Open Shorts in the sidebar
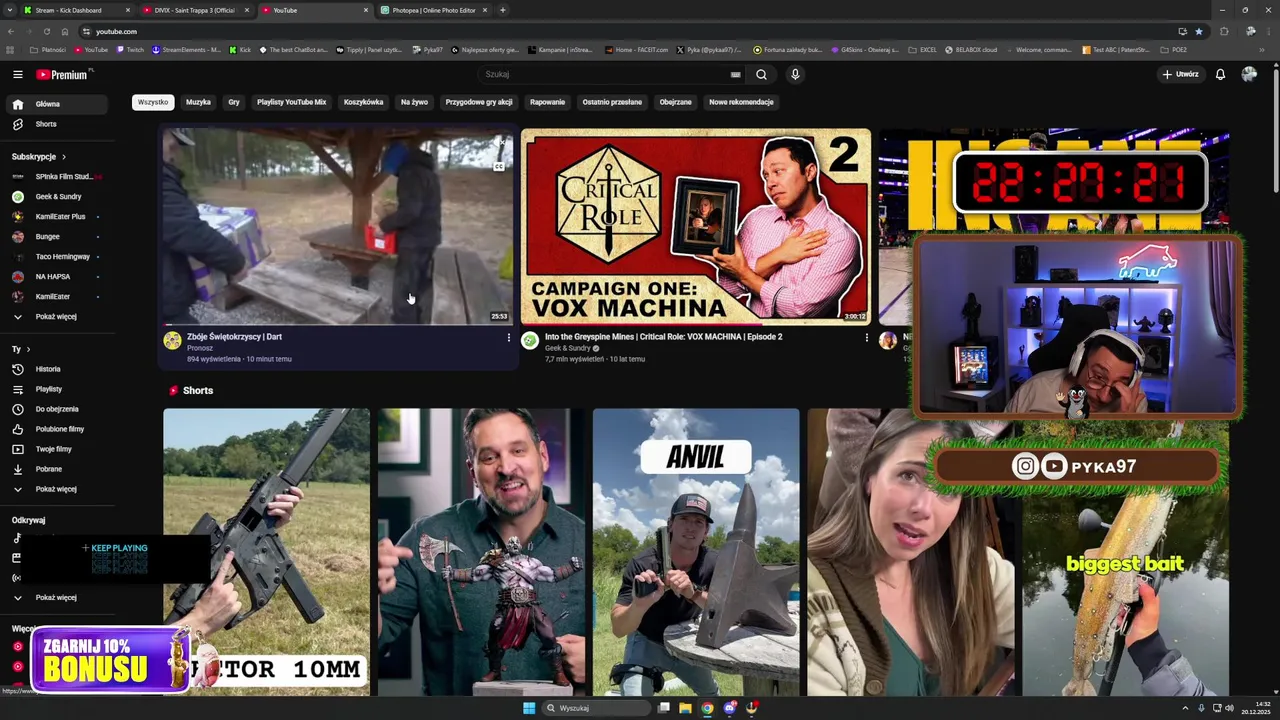Screen dimensions: 1280x720 click(56, 124)
